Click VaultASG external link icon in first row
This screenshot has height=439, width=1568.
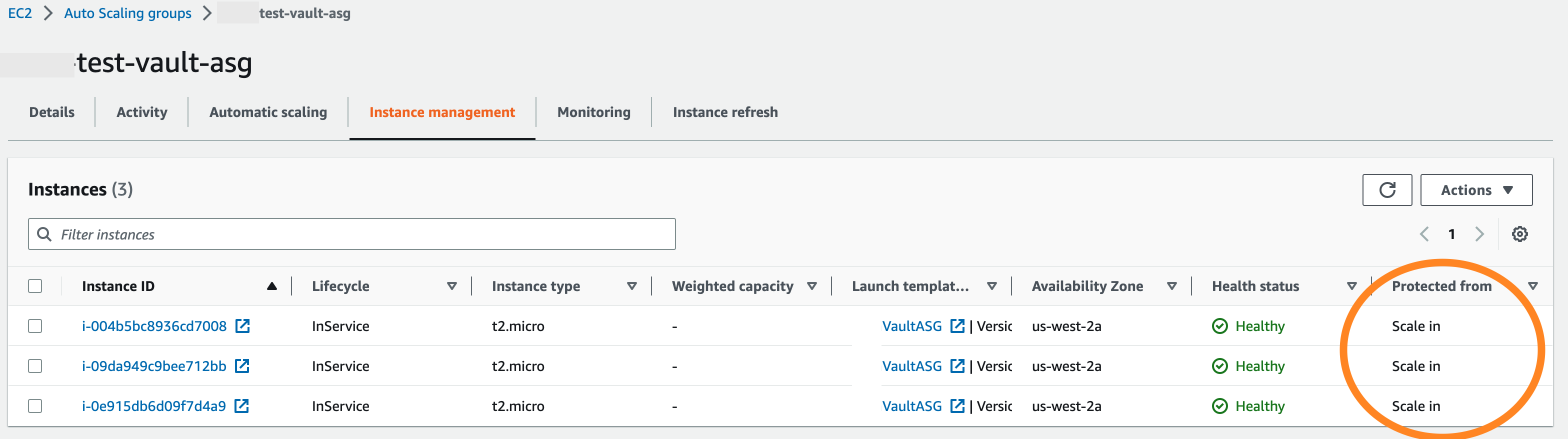click(x=957, y=325)
